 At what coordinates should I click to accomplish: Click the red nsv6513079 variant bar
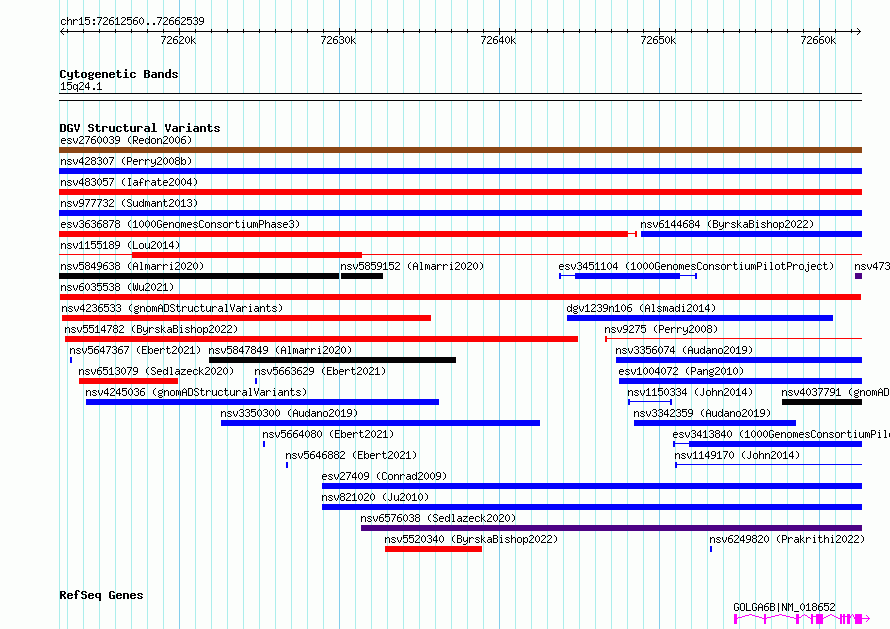click(x=128, y=381)
